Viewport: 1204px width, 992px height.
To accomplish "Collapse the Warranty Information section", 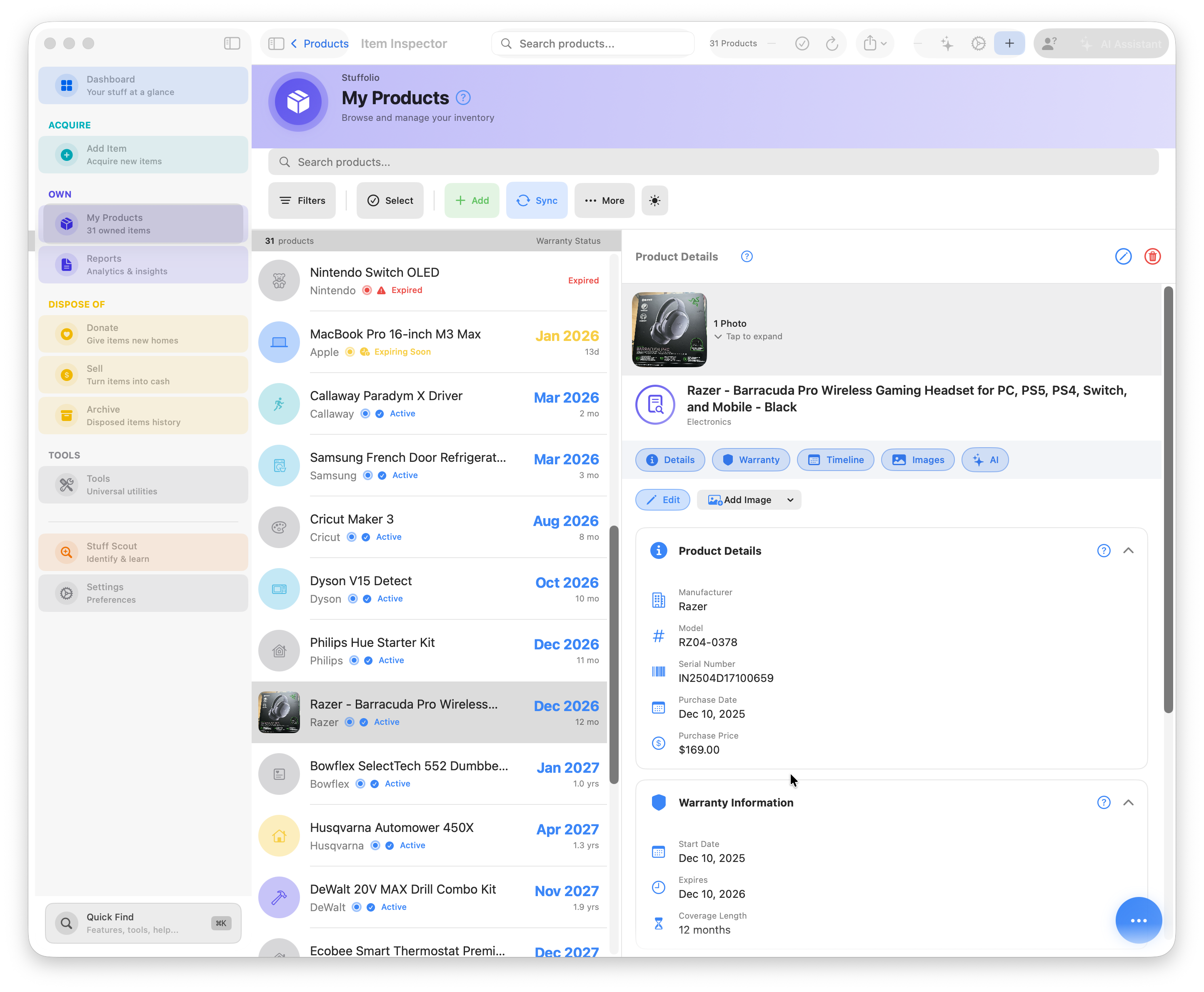I will pos(1129,802).
